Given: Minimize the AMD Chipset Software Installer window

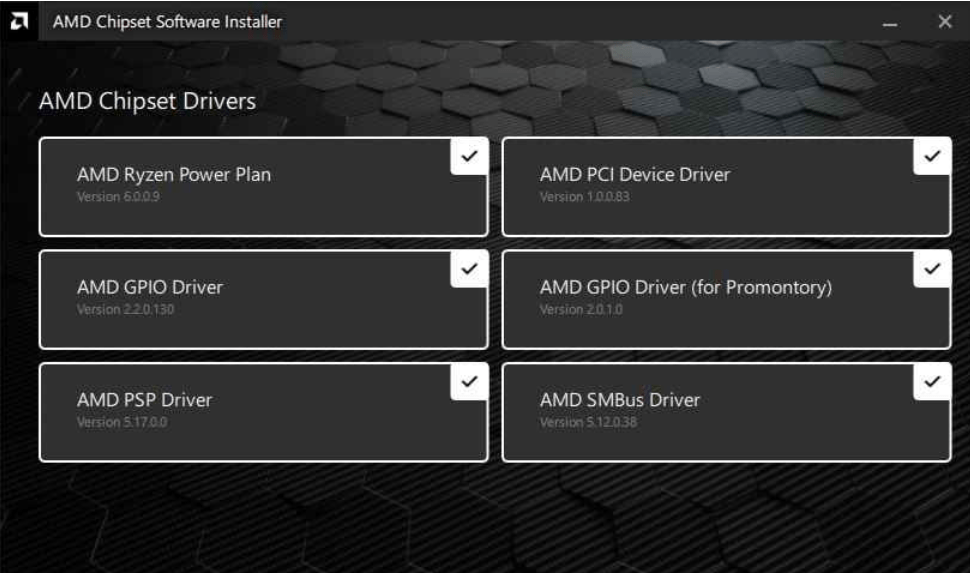Looking at the screenshot, I should (890, 23).
